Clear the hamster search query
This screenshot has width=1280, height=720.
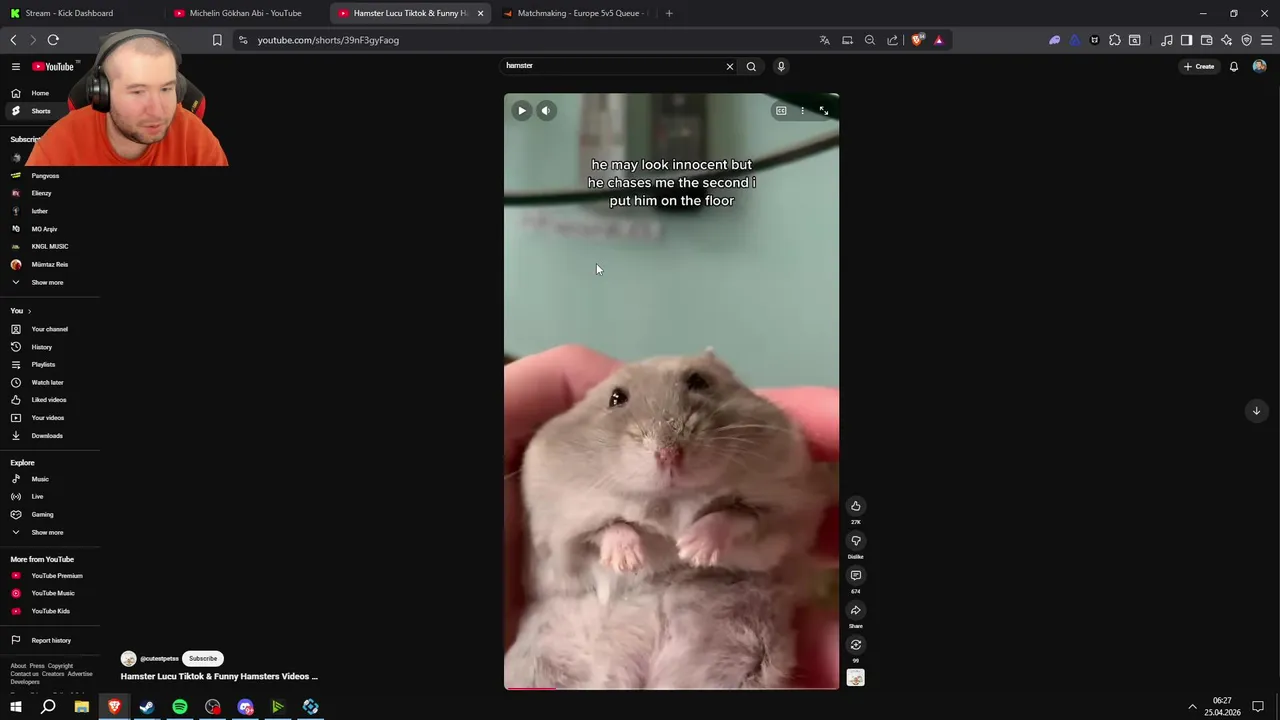(729, 66)
